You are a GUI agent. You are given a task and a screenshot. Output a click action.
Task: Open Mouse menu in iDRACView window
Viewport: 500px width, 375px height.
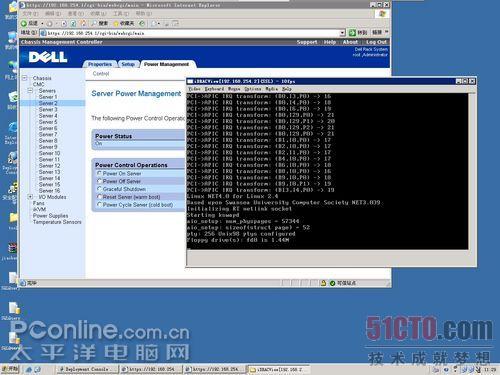click(234, 89)
